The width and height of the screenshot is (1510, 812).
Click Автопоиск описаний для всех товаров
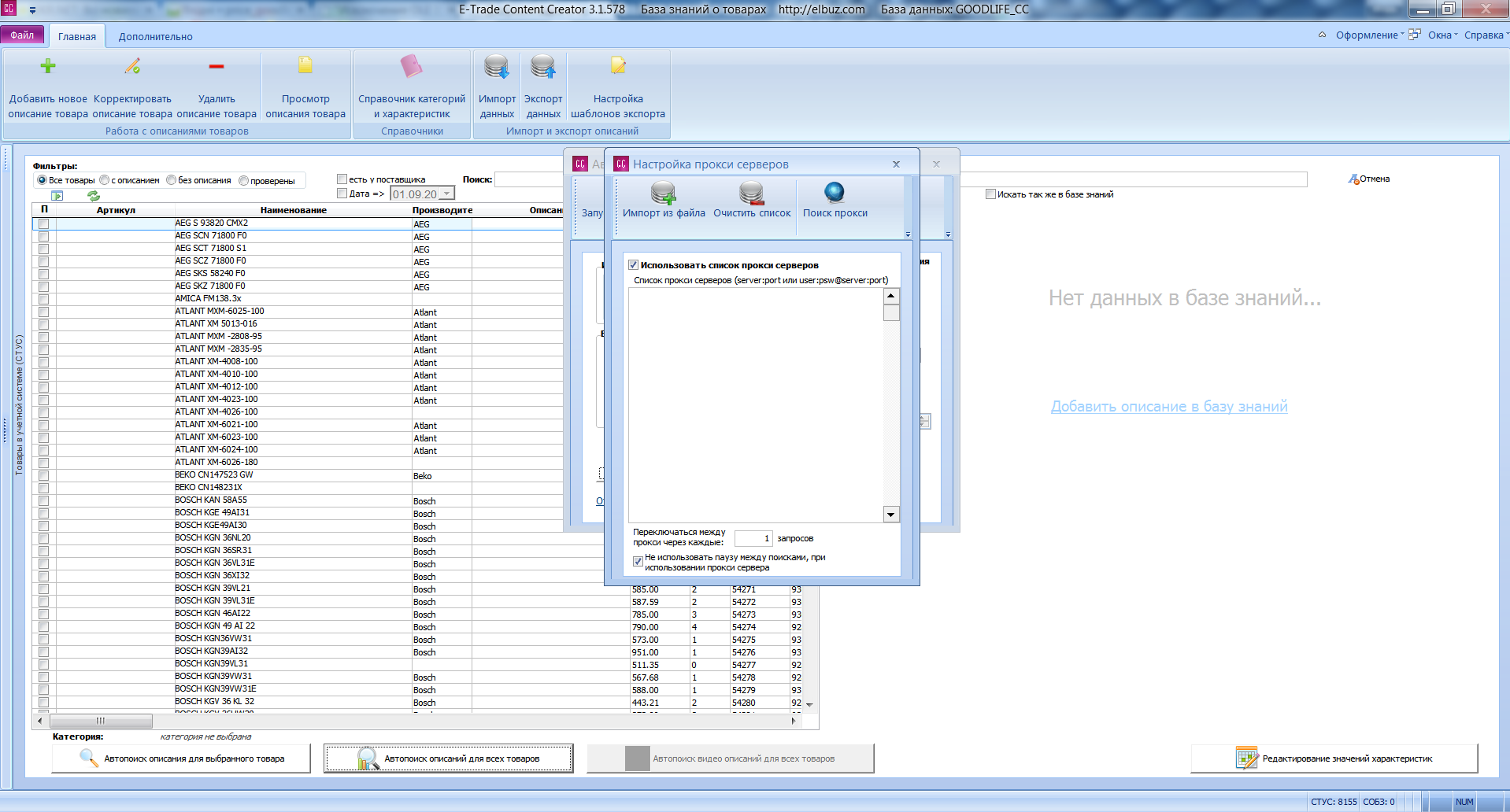[x=449, y=758]
